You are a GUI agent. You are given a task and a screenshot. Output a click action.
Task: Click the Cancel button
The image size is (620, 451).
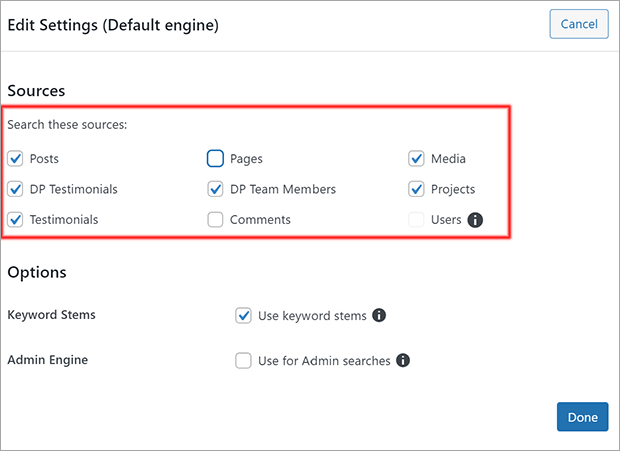(579, 24)
